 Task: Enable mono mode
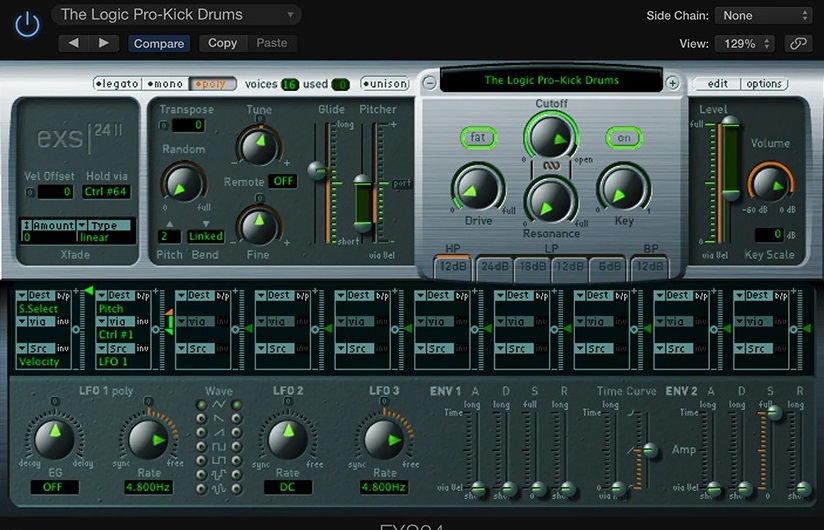pos(165,84)
